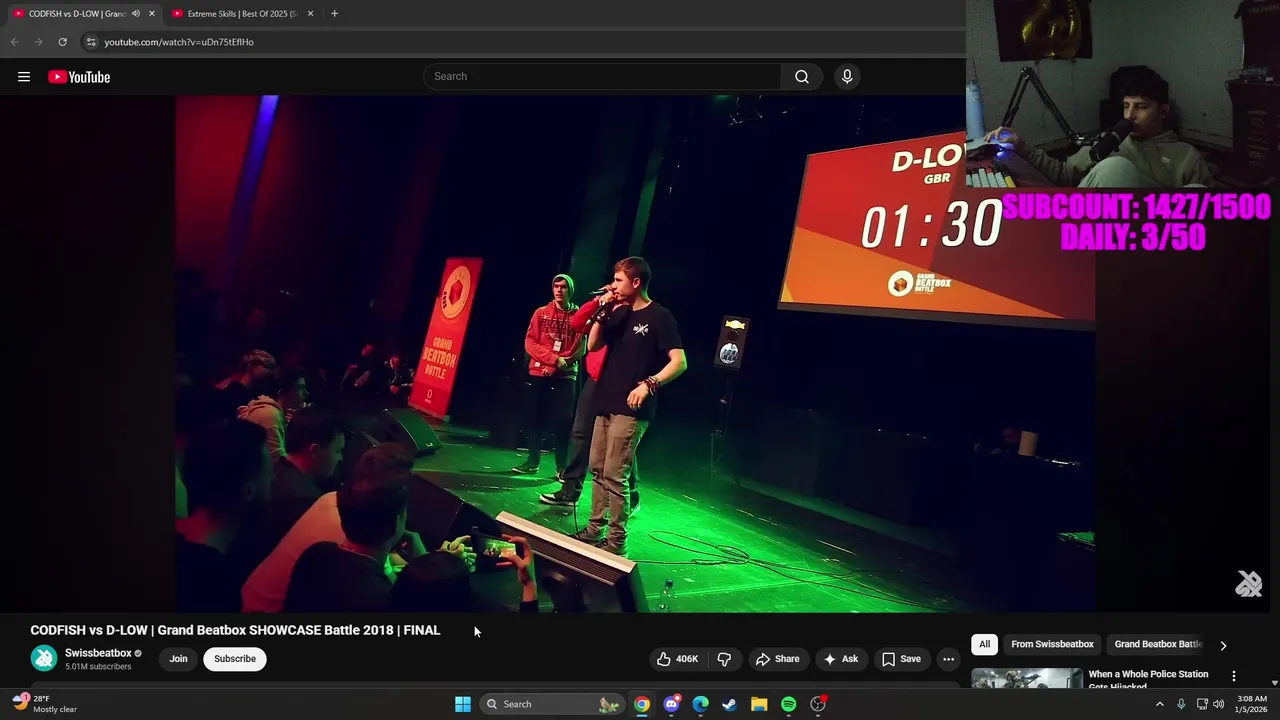Viewport: 1280px width, 720px height.
Task: Click the search magnifier button
Action: (801, 77)
